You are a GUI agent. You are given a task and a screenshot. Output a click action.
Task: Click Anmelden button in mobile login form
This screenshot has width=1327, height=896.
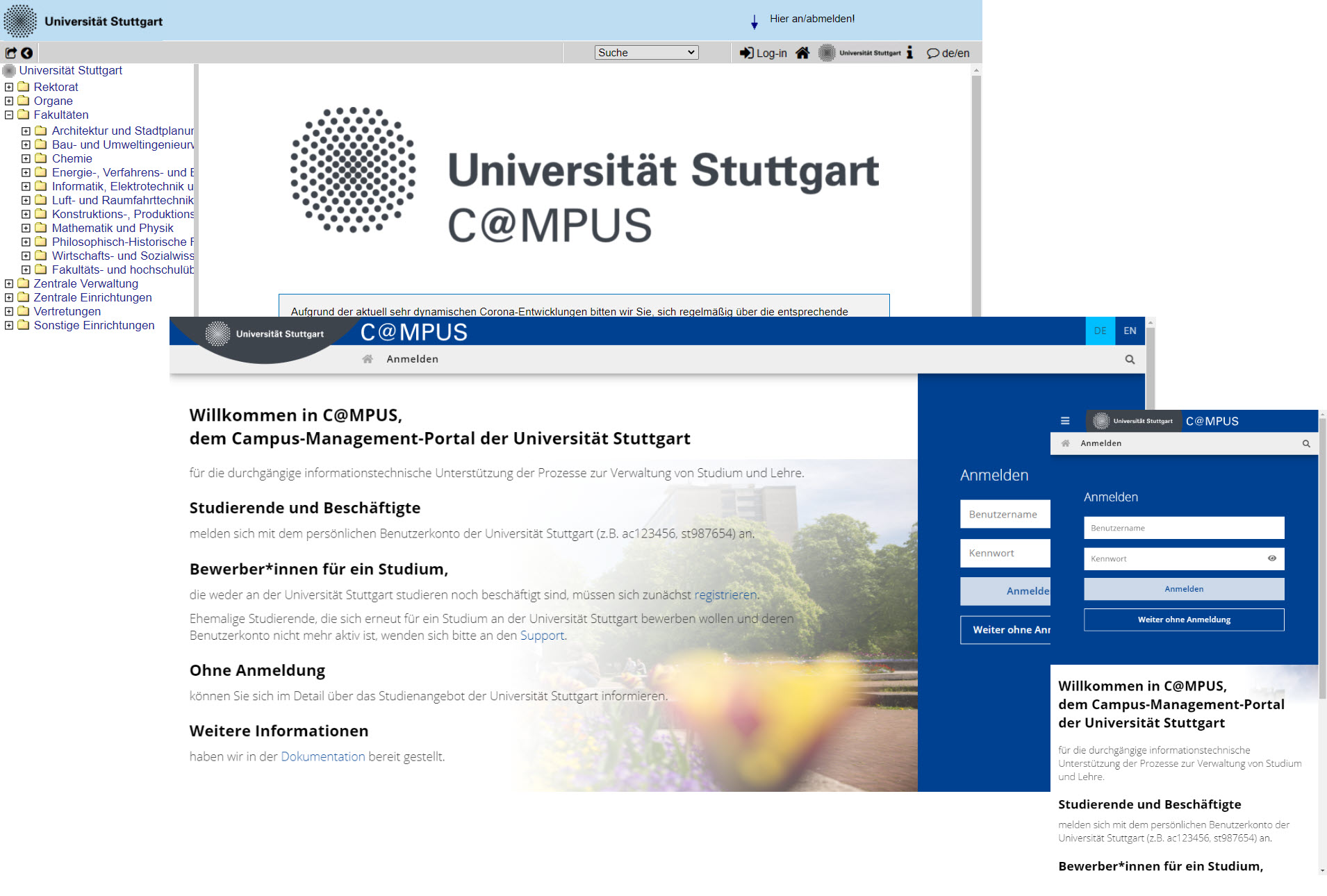click(1184, 589)
